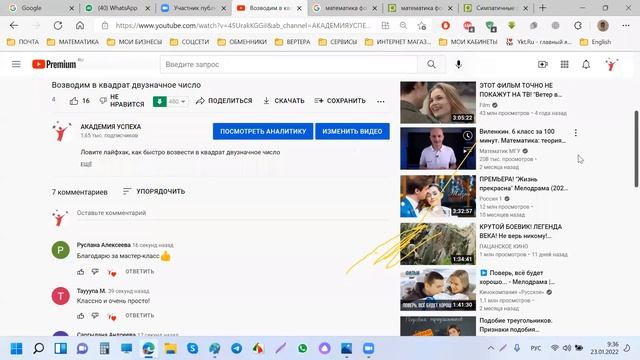The height and width of the screenshot is (360, 640).
Task: Switch to the Участник browser tab
Action: coord(194,8)
